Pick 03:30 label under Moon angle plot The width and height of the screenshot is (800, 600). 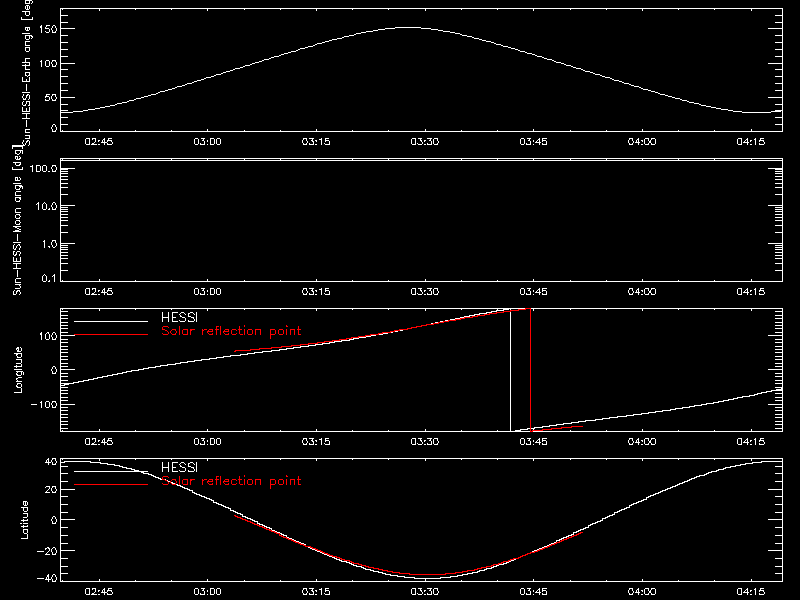pyautogui.click(x=424, y=292)
